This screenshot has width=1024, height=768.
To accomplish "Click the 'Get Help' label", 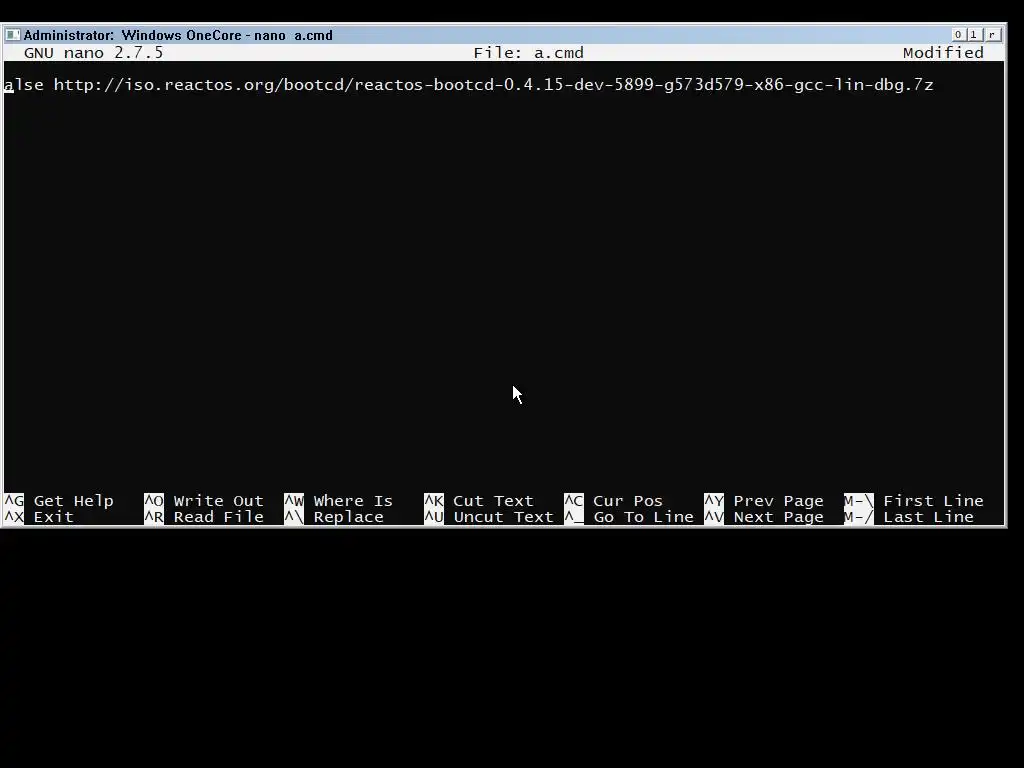I will click(x=74, y=501).
